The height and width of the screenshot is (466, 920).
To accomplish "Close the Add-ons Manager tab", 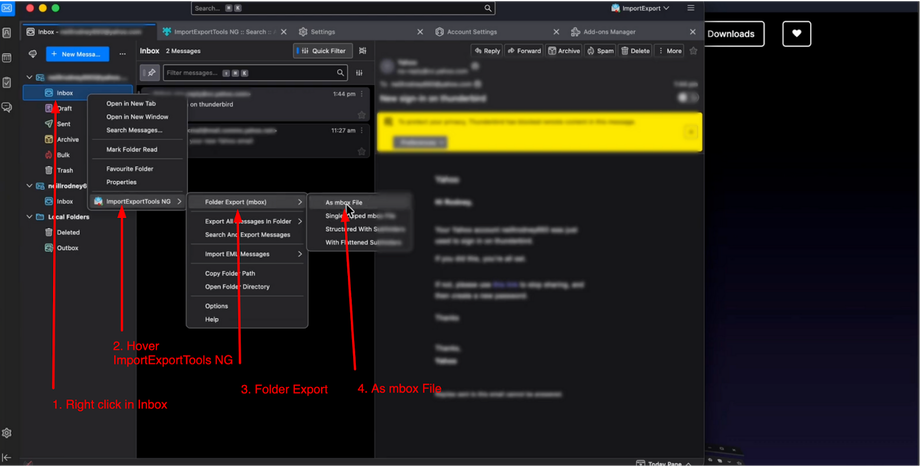I will (x=693, y=32).
